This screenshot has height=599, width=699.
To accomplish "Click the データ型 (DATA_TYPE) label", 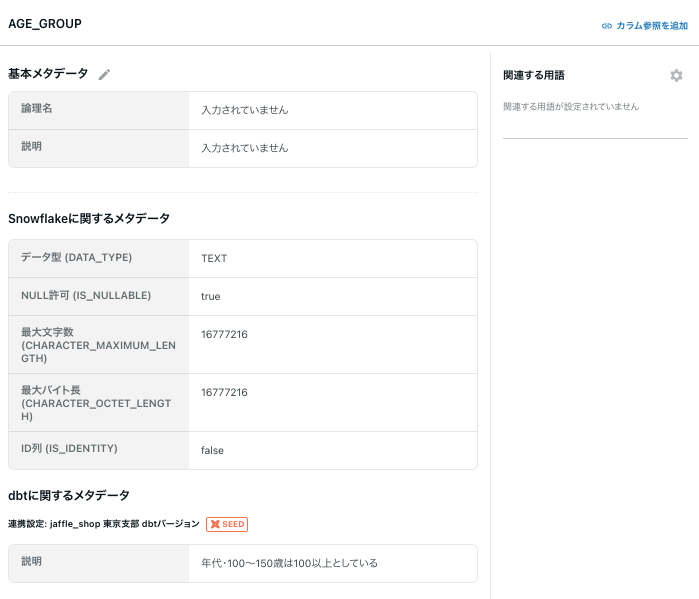I will pyautogui.click(x=77, y=257).
